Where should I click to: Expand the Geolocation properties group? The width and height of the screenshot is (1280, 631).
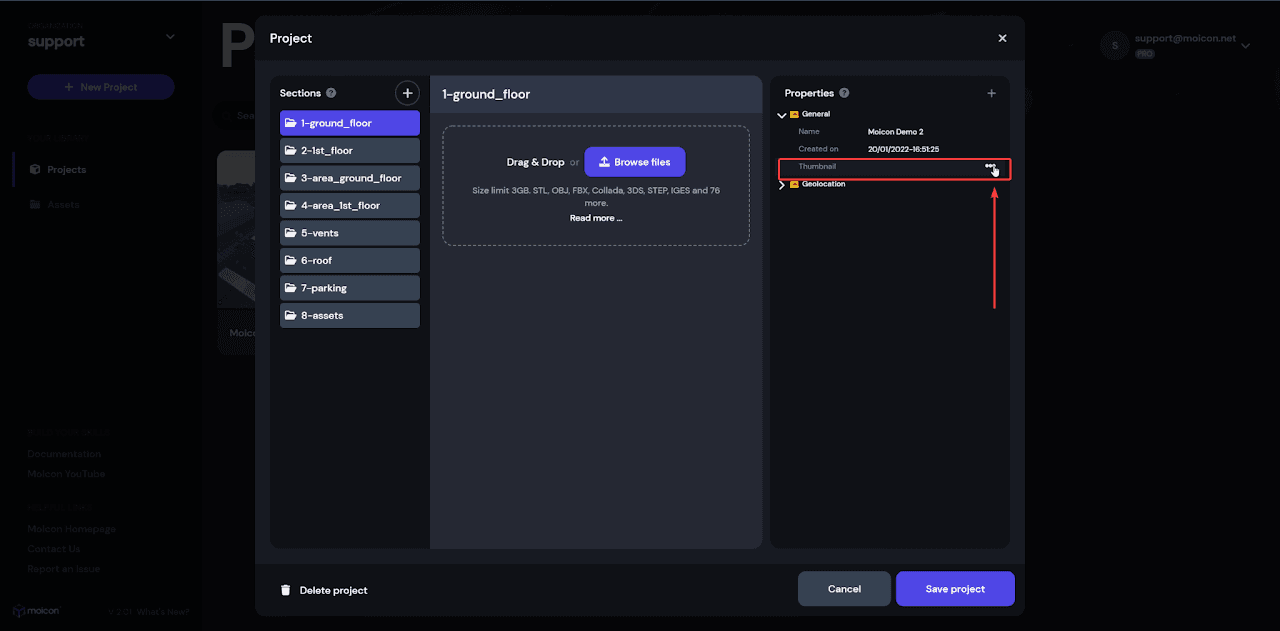(x=782, y=185)
